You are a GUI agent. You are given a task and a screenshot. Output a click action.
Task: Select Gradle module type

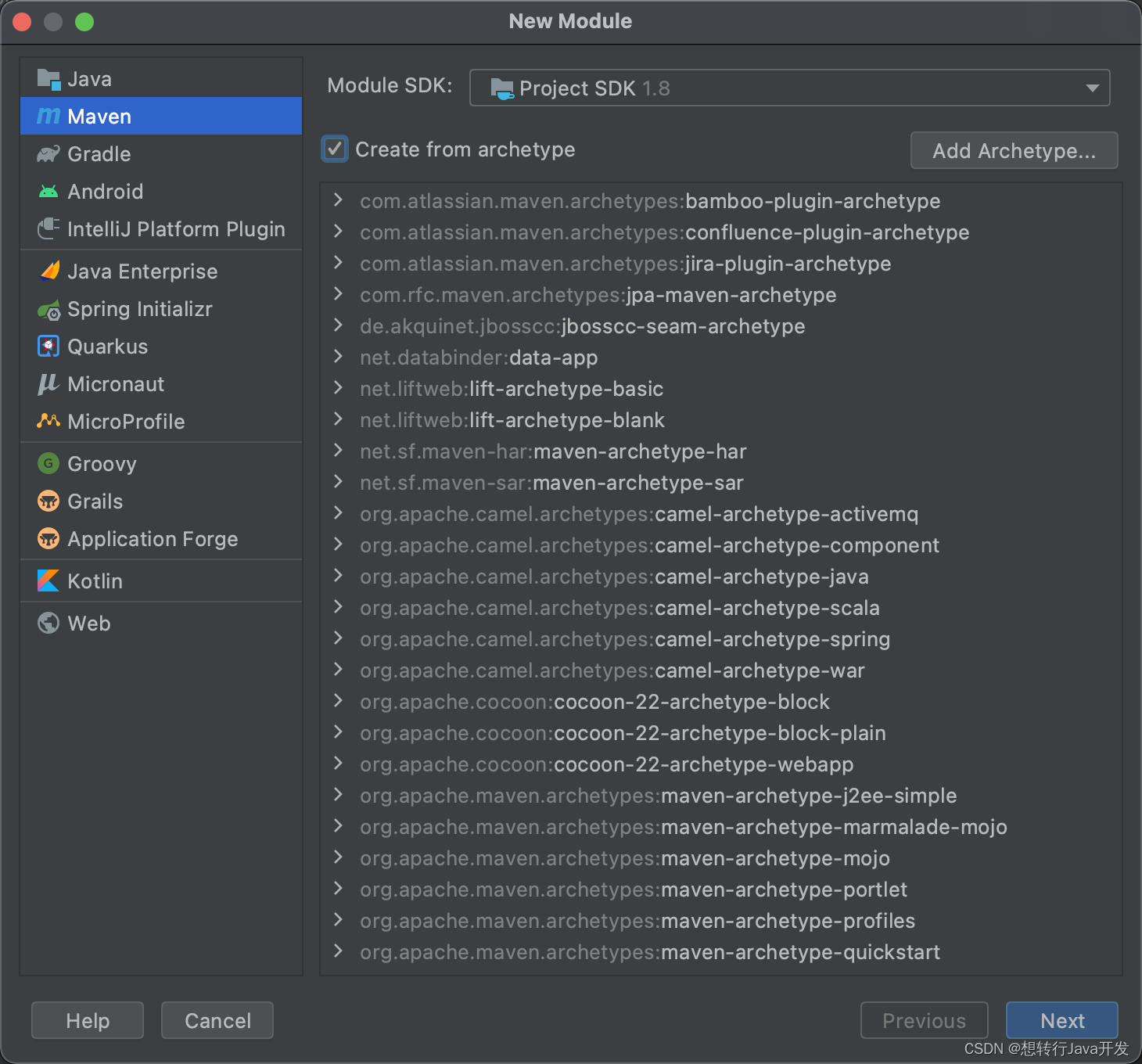pos(161,154)
